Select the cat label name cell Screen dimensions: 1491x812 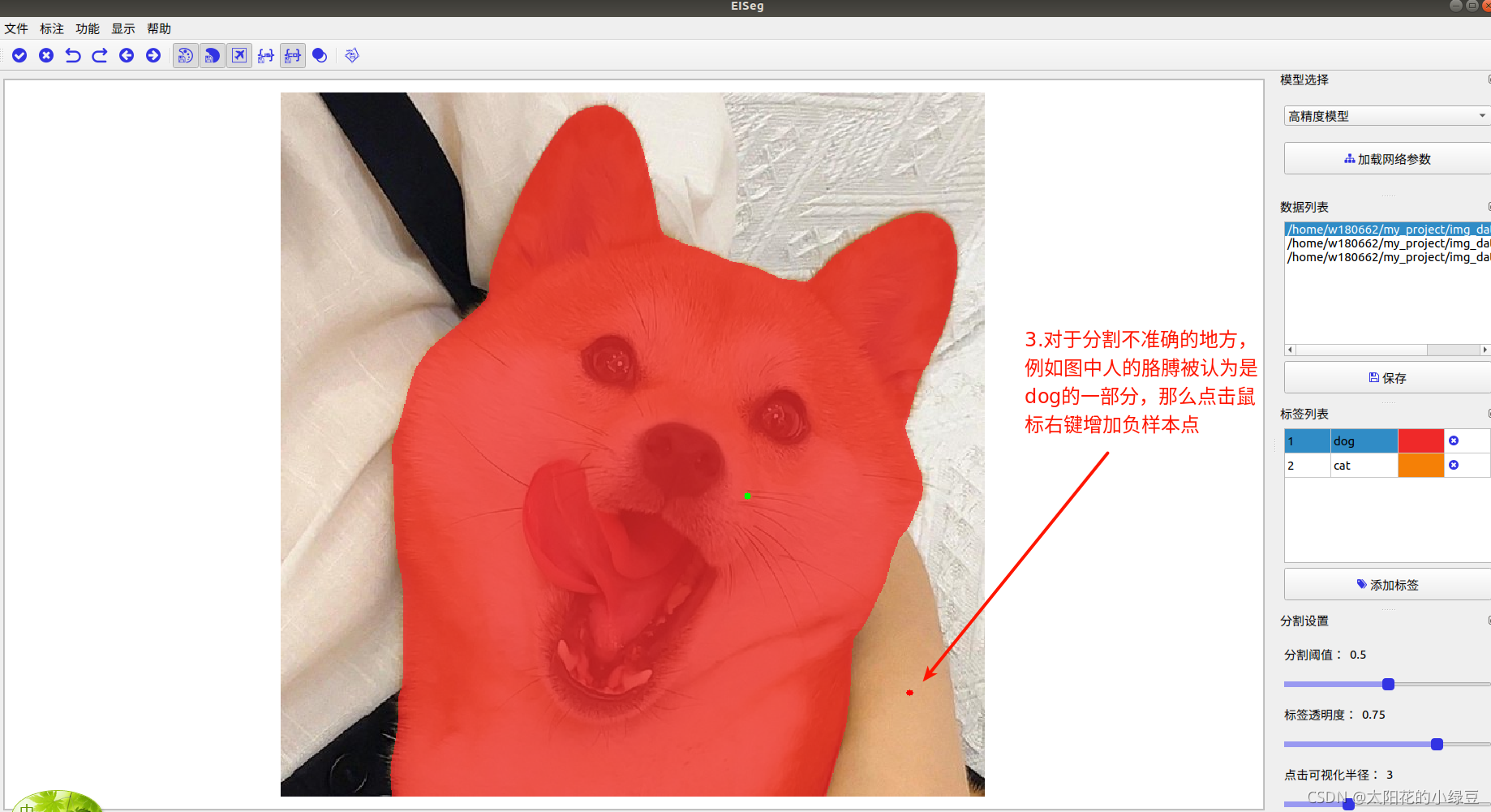1364,466
